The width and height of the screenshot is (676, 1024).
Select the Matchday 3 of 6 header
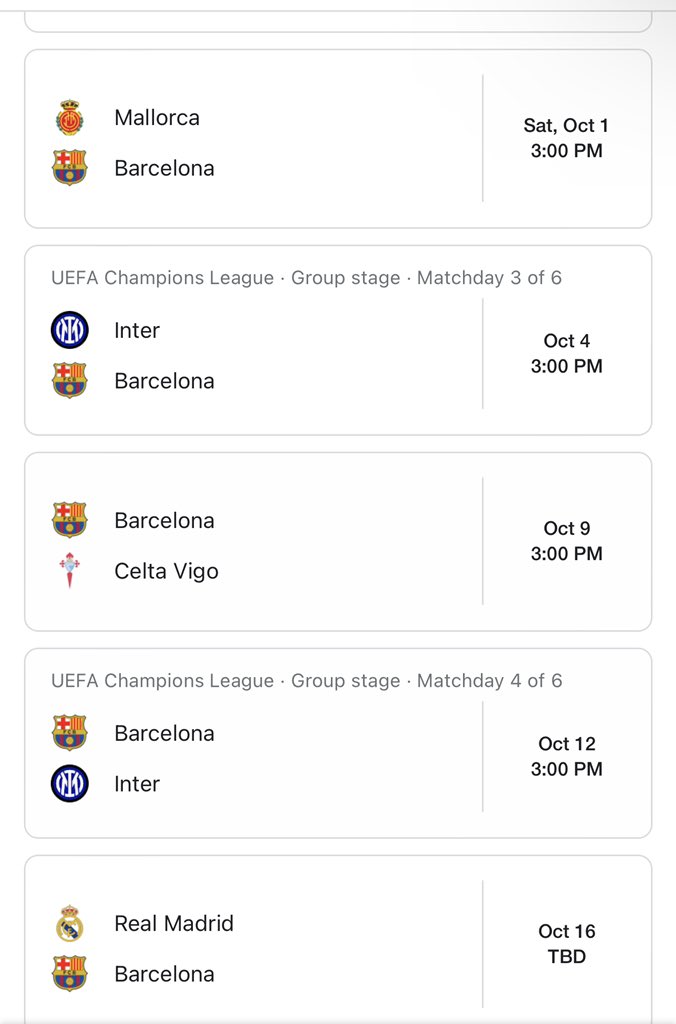[306, 278]
